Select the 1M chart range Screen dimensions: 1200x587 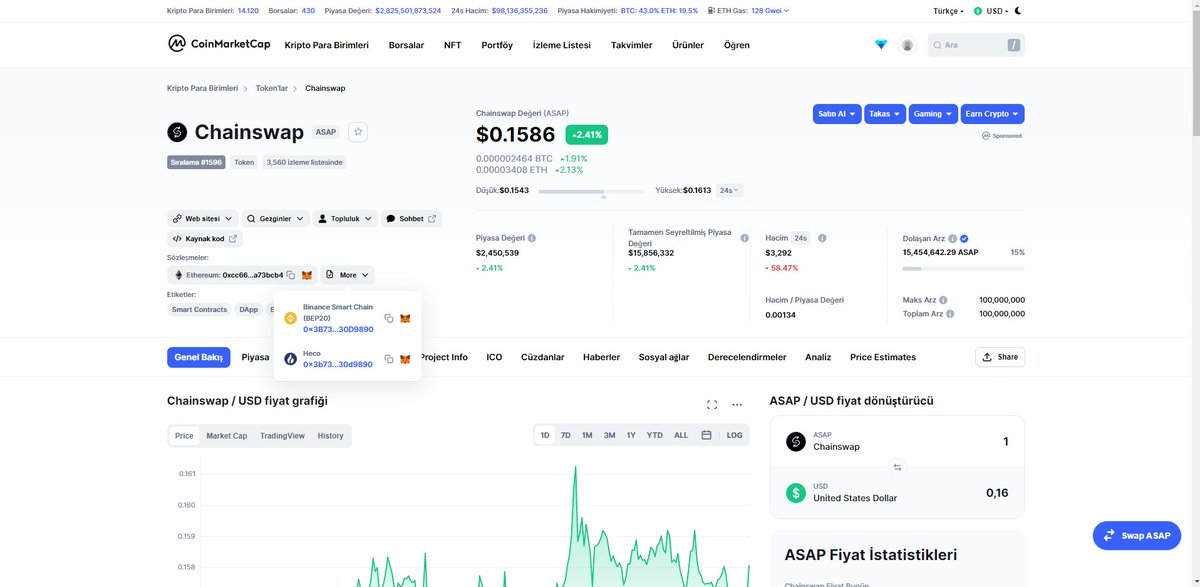587,436
